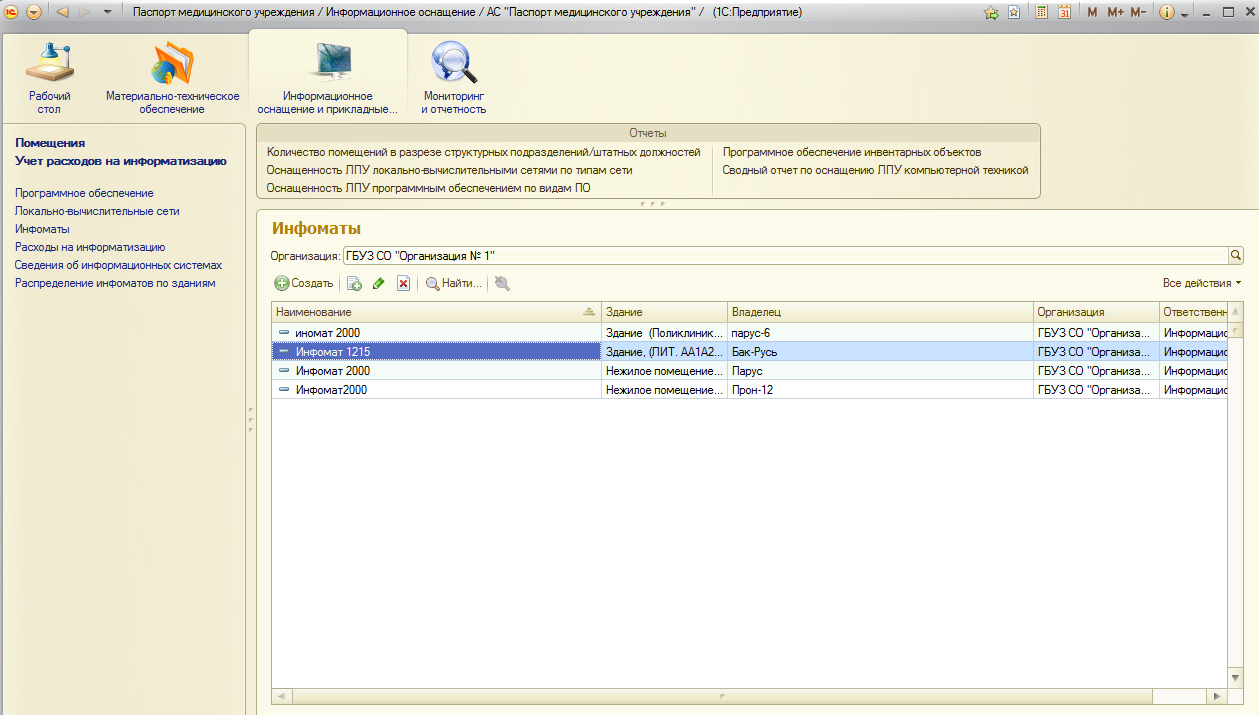
Task: Open the Все действия dropdown
Action: [1202, 283]
